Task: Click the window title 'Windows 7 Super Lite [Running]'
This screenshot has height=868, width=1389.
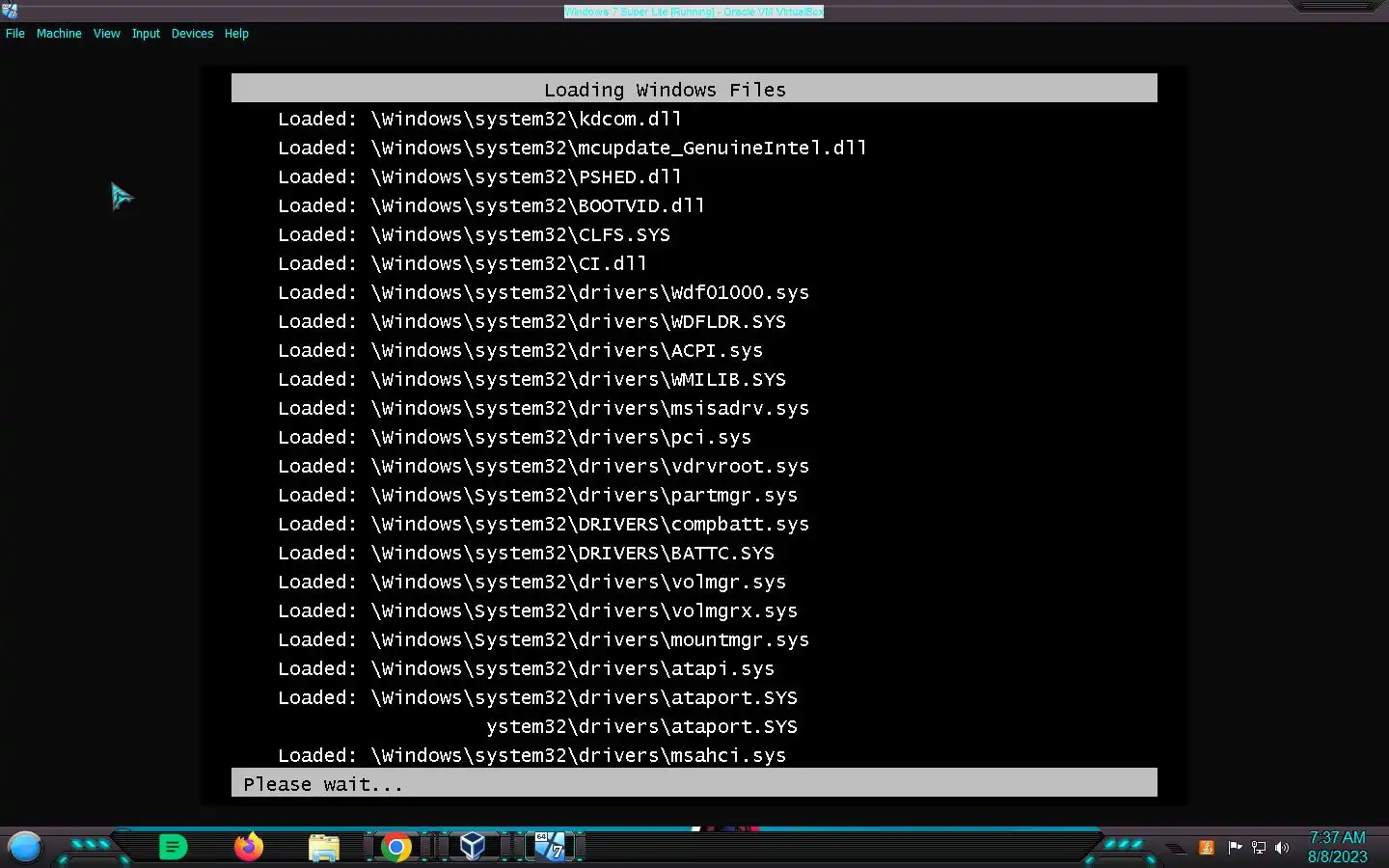Action: tap(694, 12)
